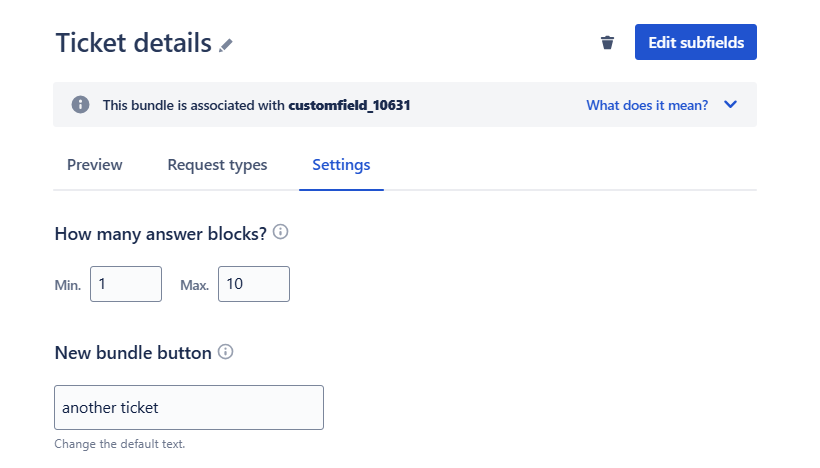Switch to the Preview tab
820x468 pixels.
[x=95, y=165]
